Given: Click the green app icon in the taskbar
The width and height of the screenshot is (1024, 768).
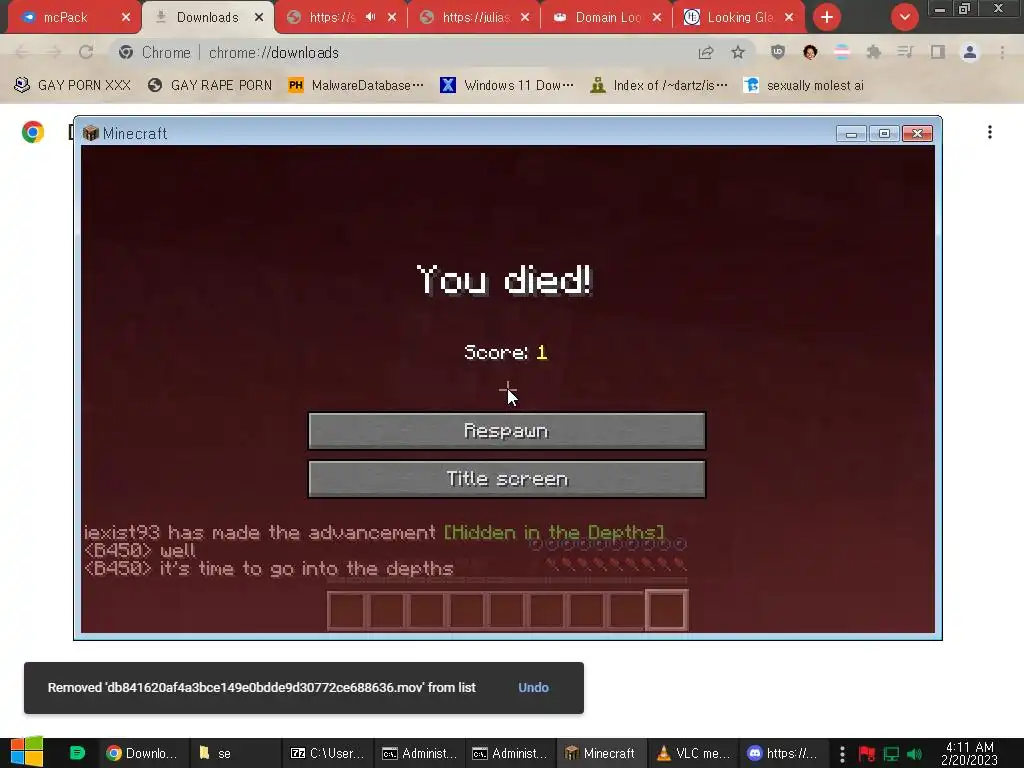Looking at the screenshot, I should pyautogui.click(x=77, y=753).
